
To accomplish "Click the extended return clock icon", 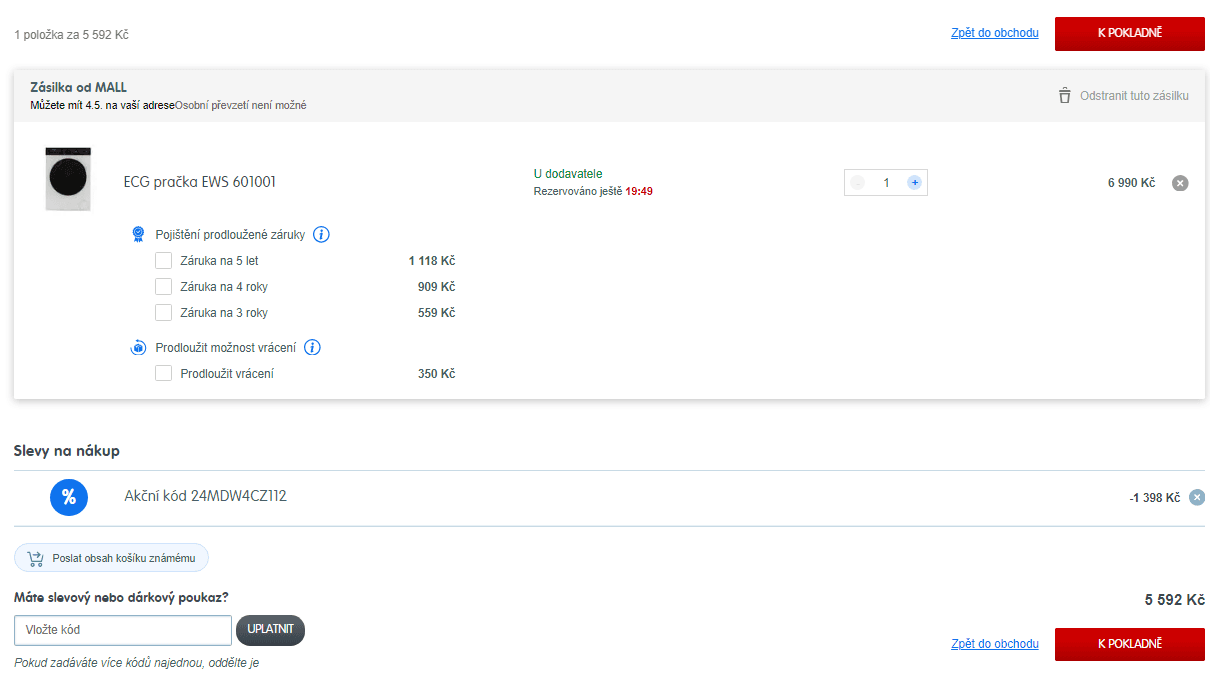I will 138,348.
